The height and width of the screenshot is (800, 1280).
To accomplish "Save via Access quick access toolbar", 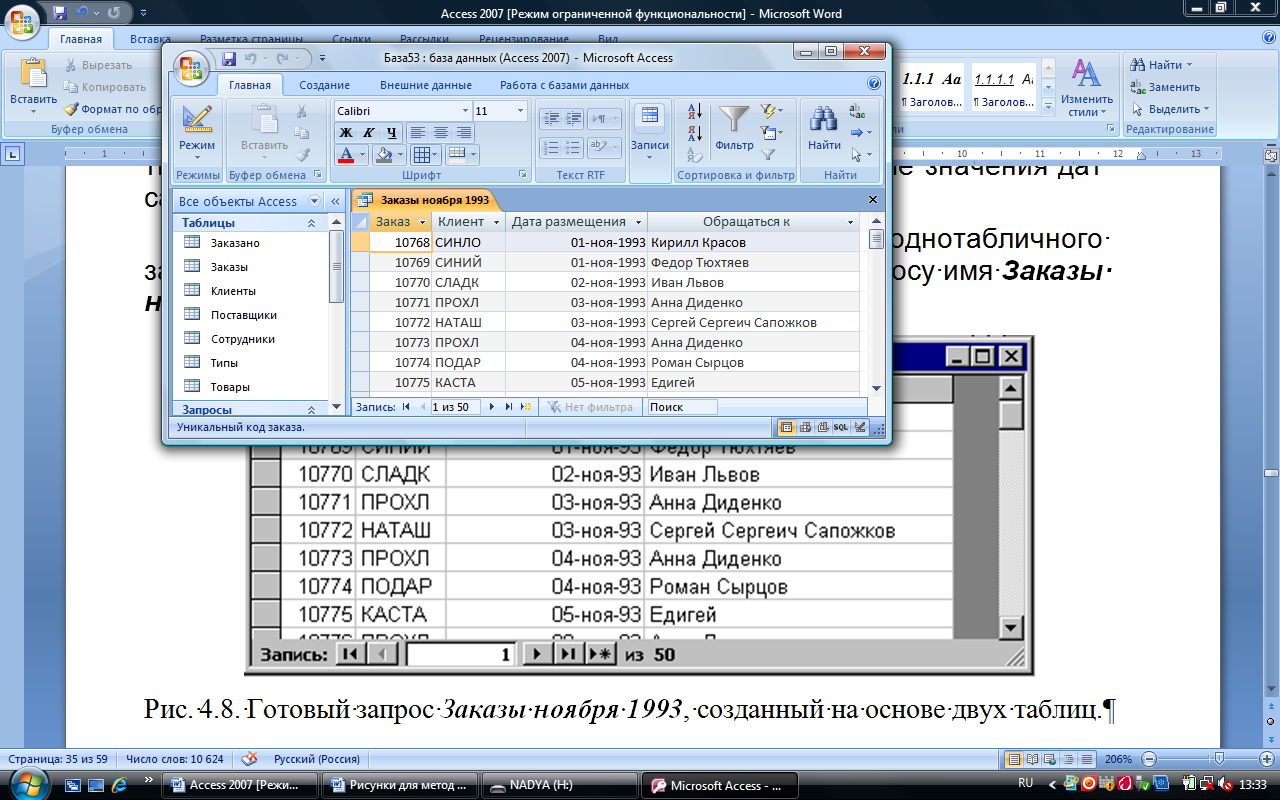I will click(x=229, y=59).
